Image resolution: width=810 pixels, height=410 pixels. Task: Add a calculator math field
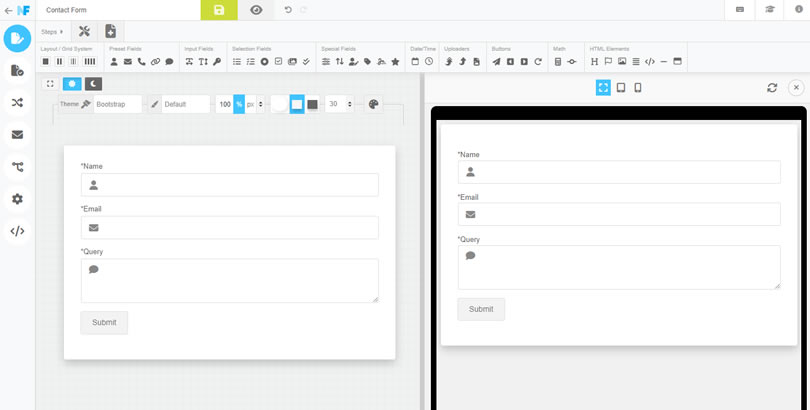click(x=558, y=61)
